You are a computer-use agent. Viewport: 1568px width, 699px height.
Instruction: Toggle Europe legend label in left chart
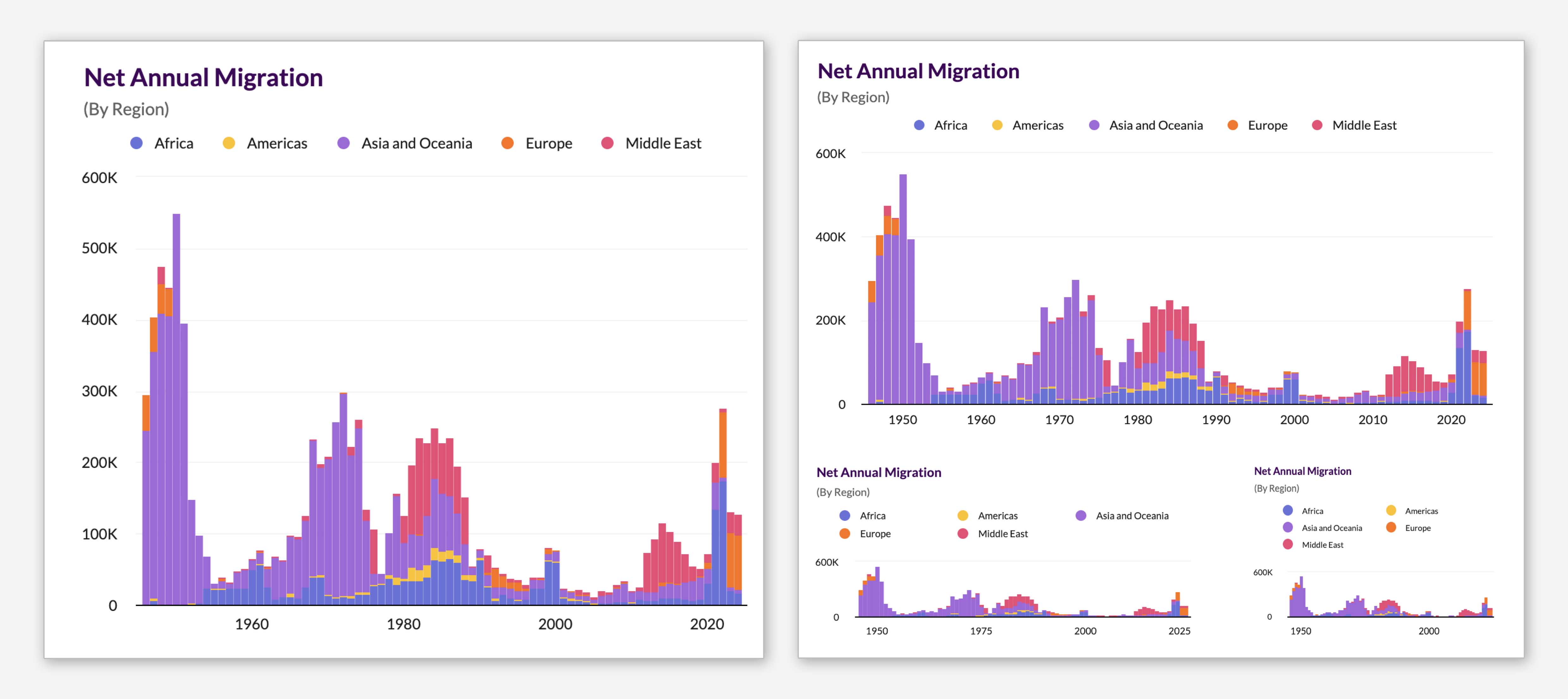coord(548,143)
